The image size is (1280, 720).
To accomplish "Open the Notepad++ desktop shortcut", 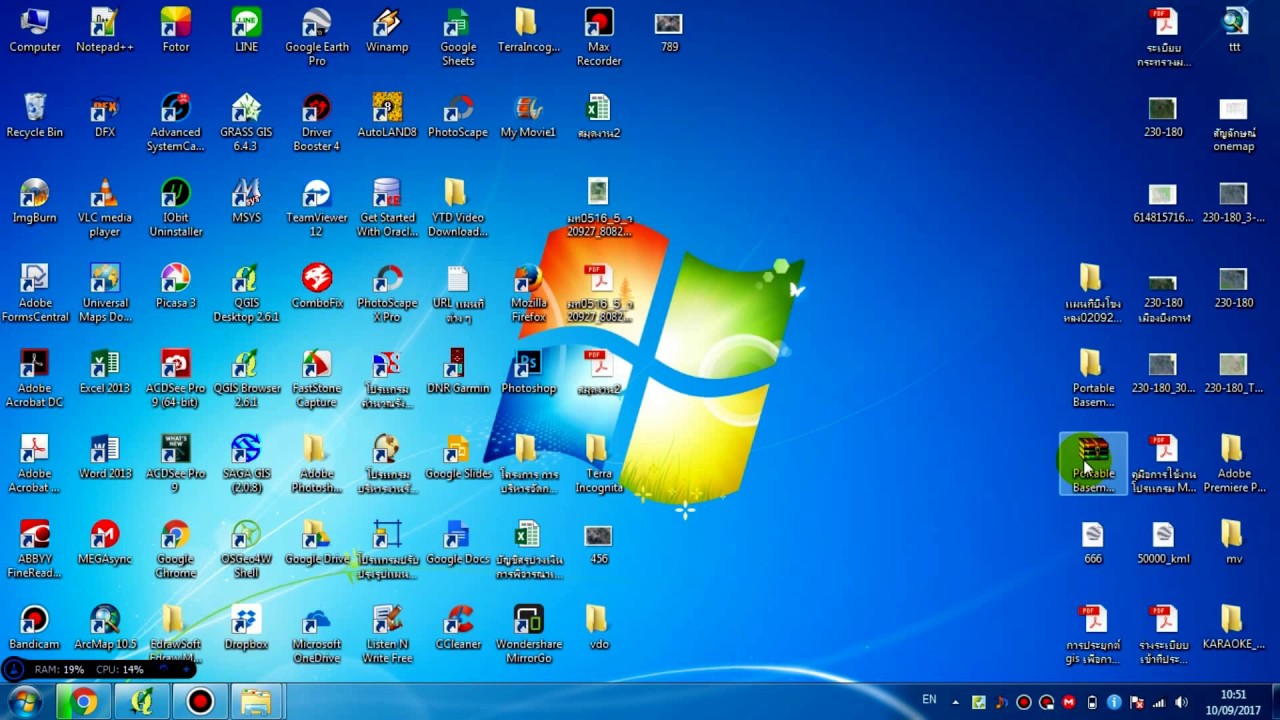I will pyautogui.click(x=105, y=30).
